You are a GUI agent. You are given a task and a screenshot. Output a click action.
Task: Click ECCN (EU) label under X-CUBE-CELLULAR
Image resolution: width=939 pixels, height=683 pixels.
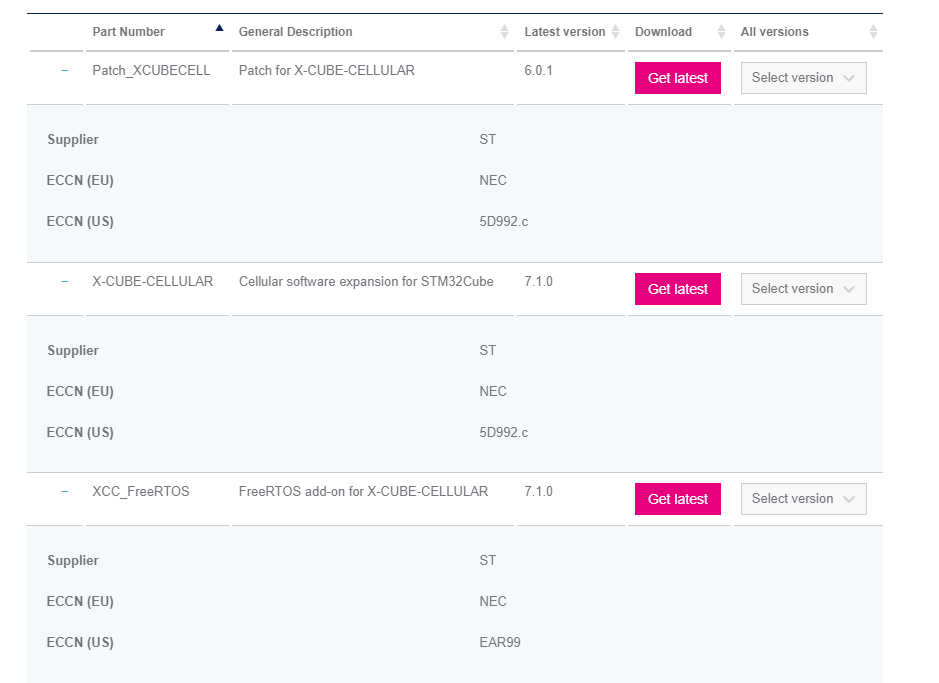point(80,391)
